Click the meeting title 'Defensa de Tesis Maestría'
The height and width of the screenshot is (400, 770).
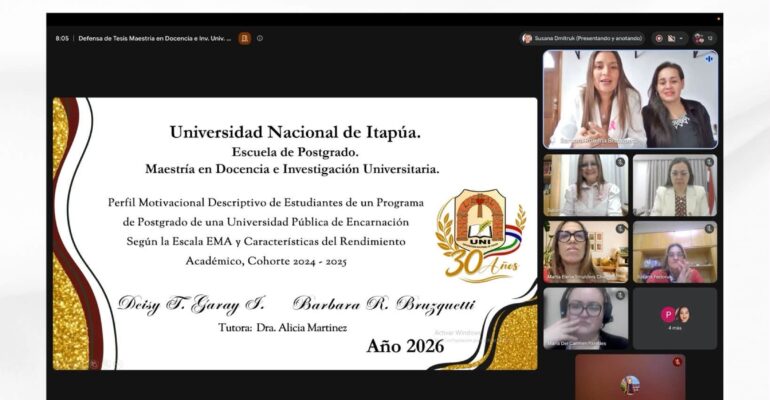click(x=155, y=38)
